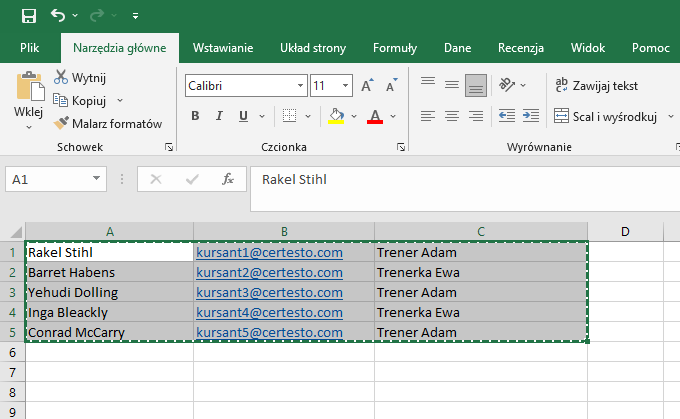Switch to the Formuły tab
The width and height of the screenshot is (680, 419).
click(x=395, y=48)
